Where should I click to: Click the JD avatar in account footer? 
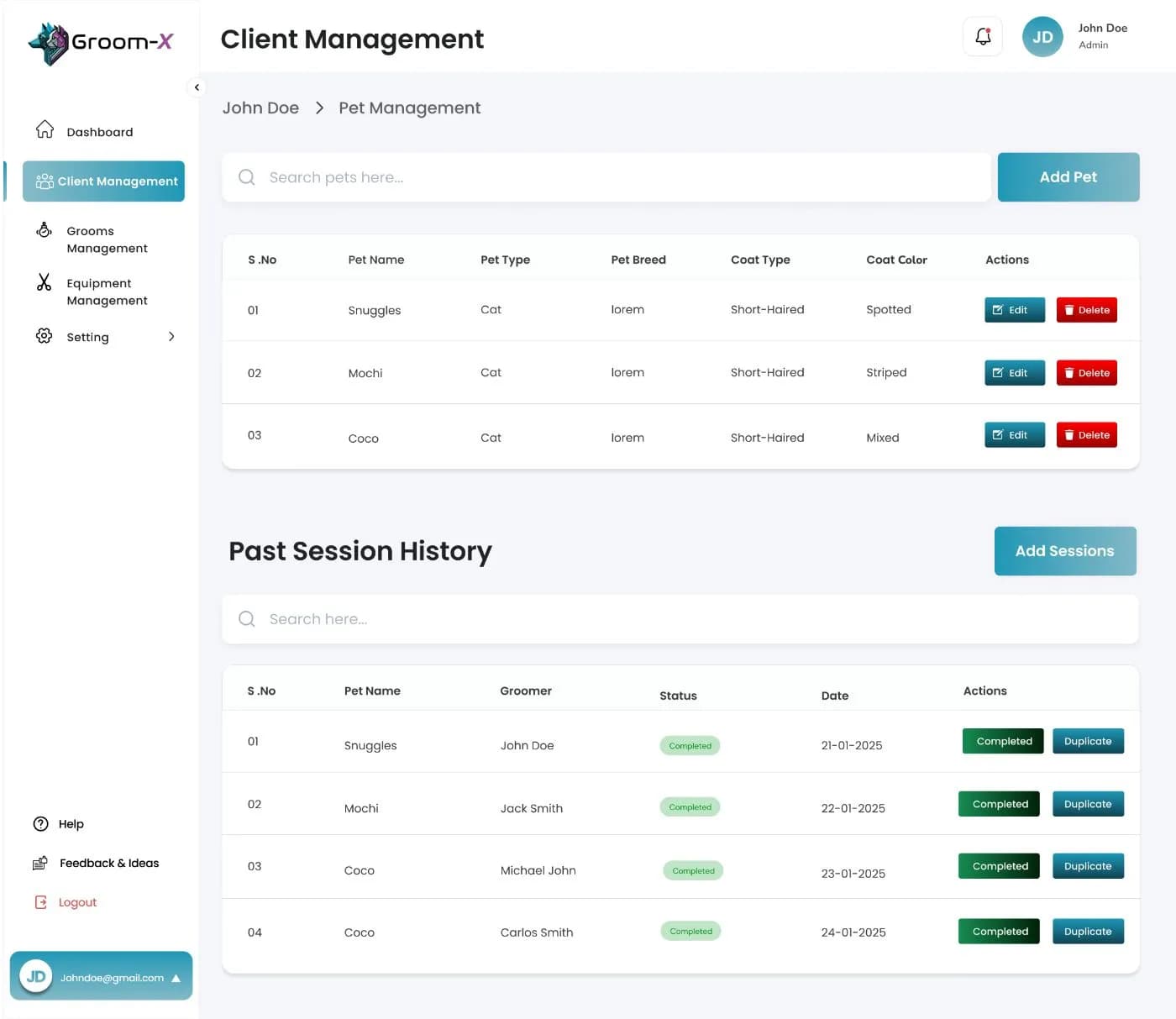(x=36, y=976)
